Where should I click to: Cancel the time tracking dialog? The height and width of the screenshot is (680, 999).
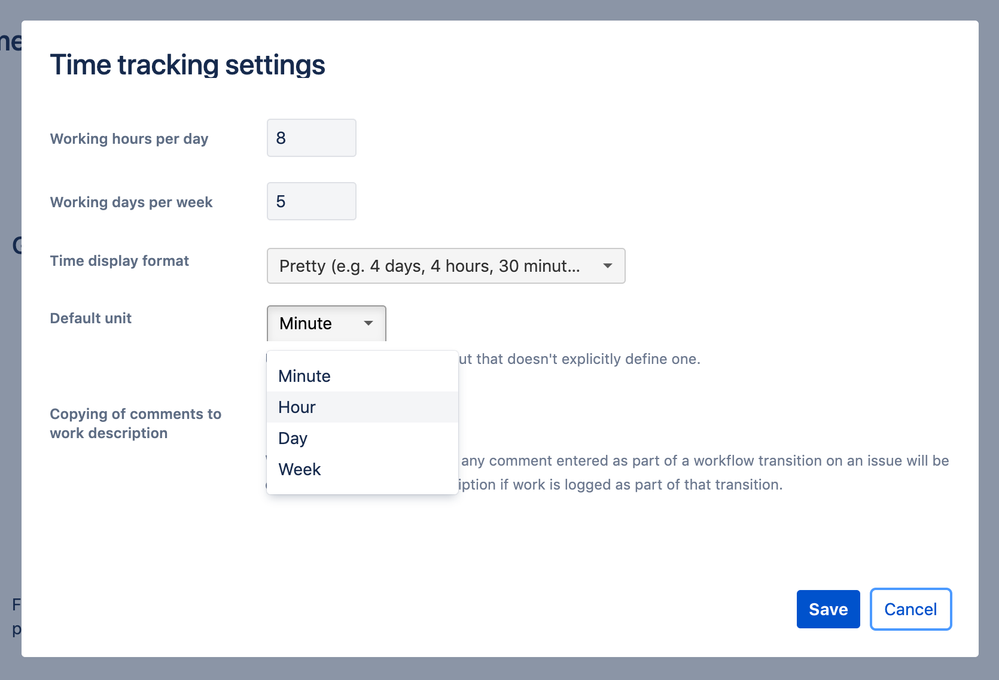coord(910,609)
